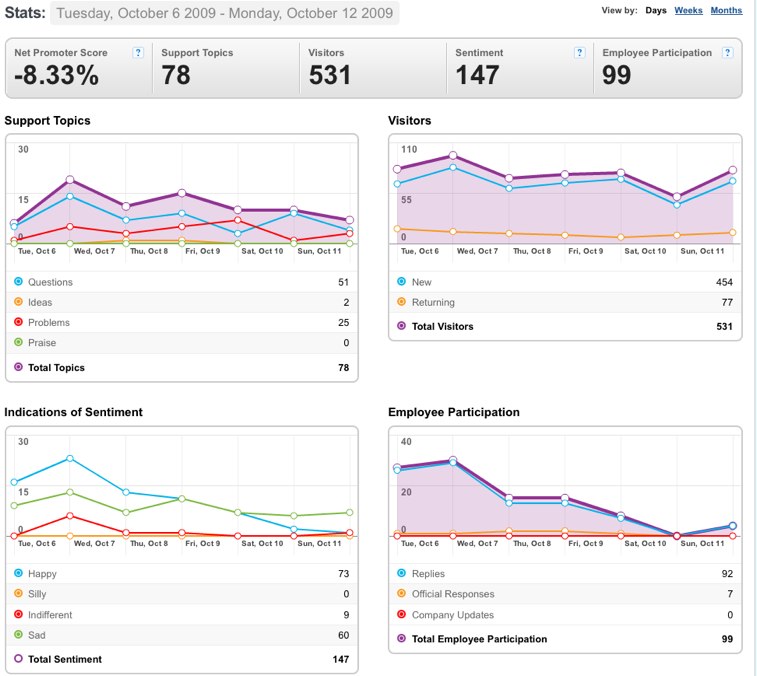The height and width of the screenshot is (676, 757).
Task: Select the Support Topics summary tile
Action: (226, 68)
